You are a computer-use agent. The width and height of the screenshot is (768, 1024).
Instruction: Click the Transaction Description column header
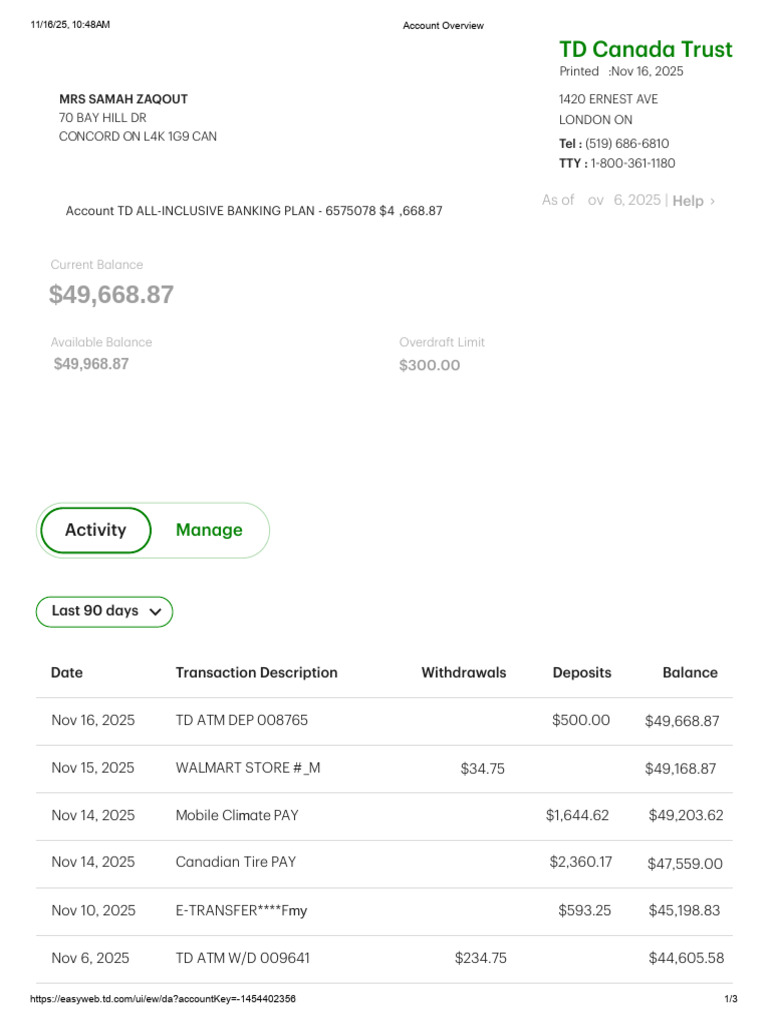click(x=257, y=673)
